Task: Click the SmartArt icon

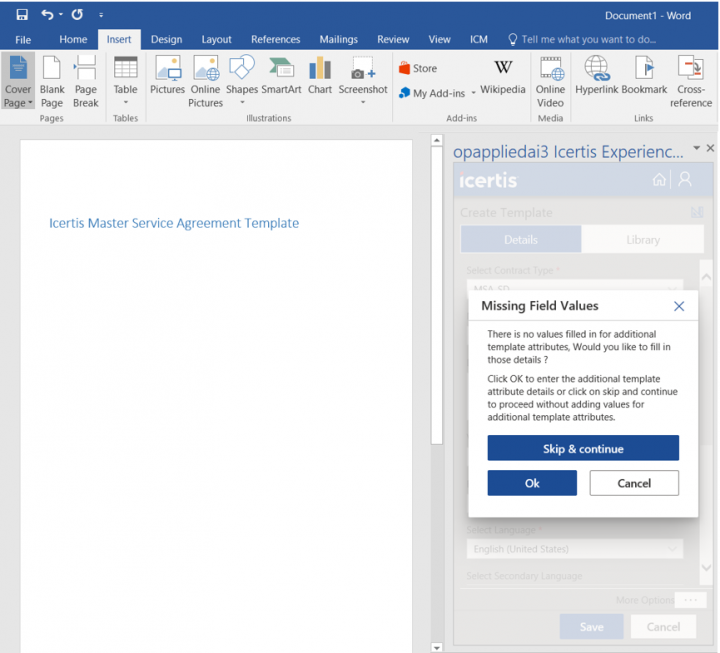Action: click(281, 75)
